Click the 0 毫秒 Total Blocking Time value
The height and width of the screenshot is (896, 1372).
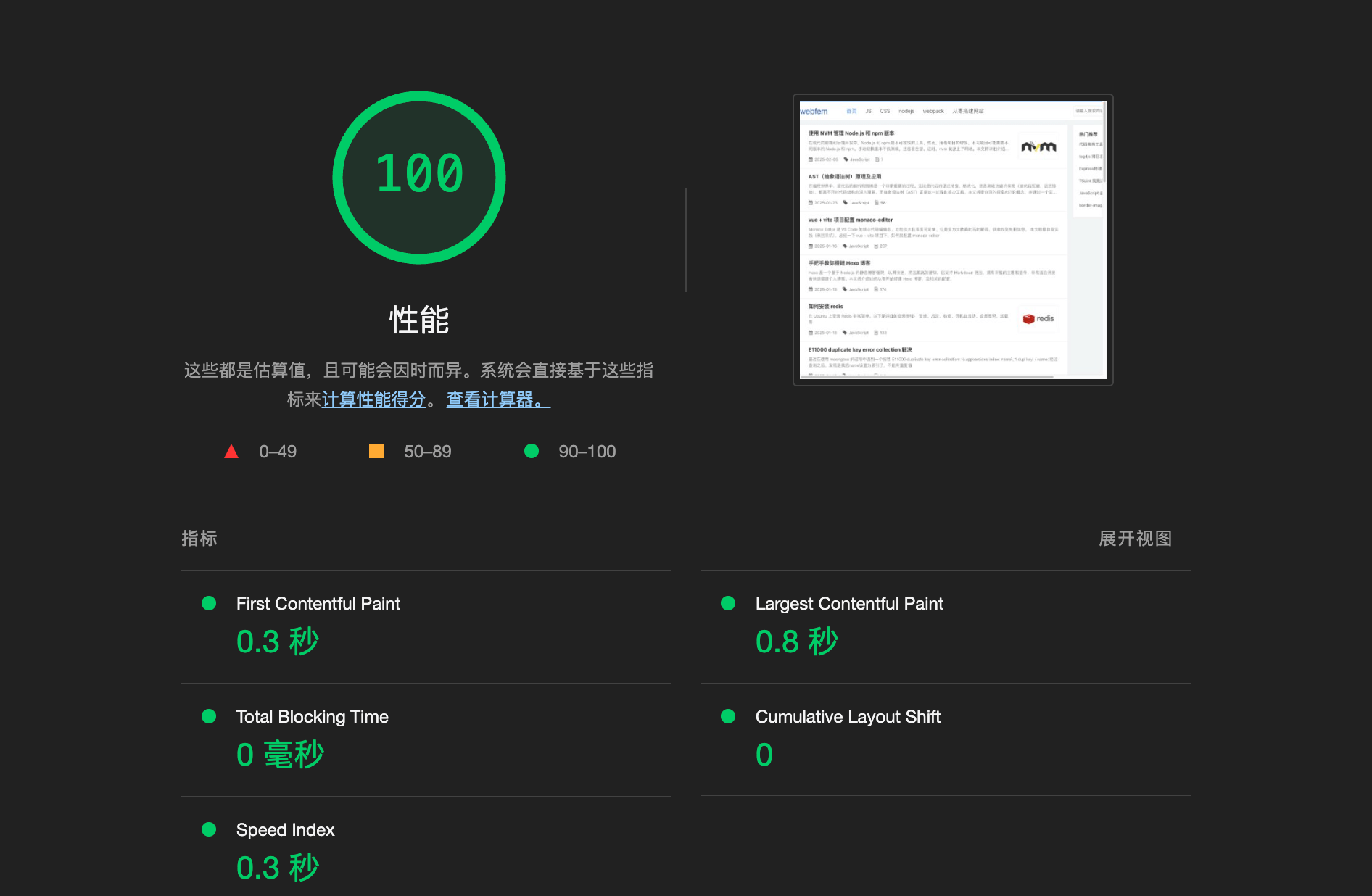coord(281,755)
